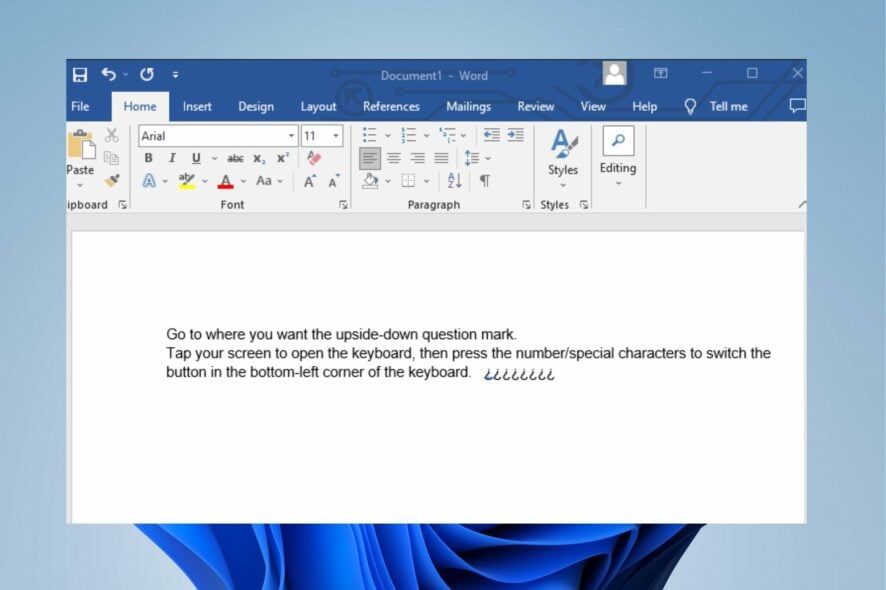Open the Review tab
Viewport: 886px width, 590px height.
click(x=536, y=106)
